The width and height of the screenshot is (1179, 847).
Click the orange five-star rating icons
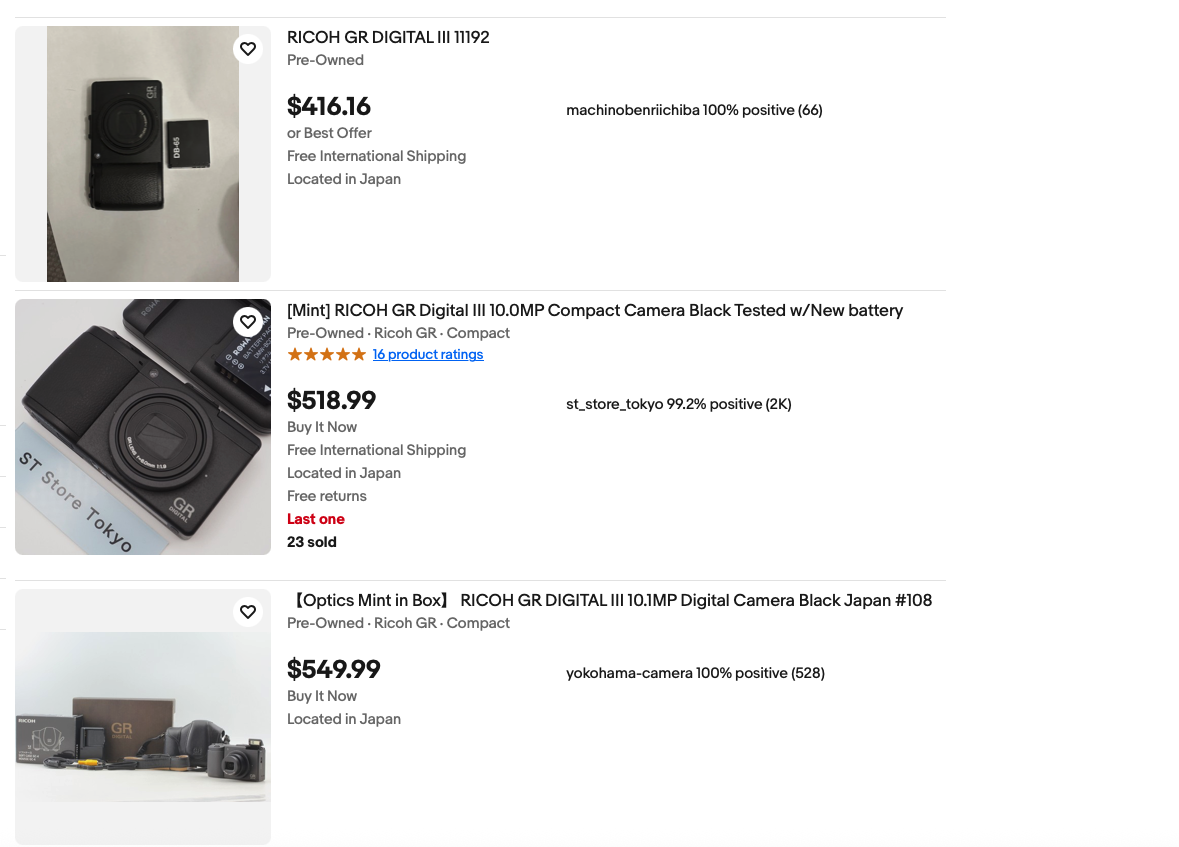click(327, 355)
